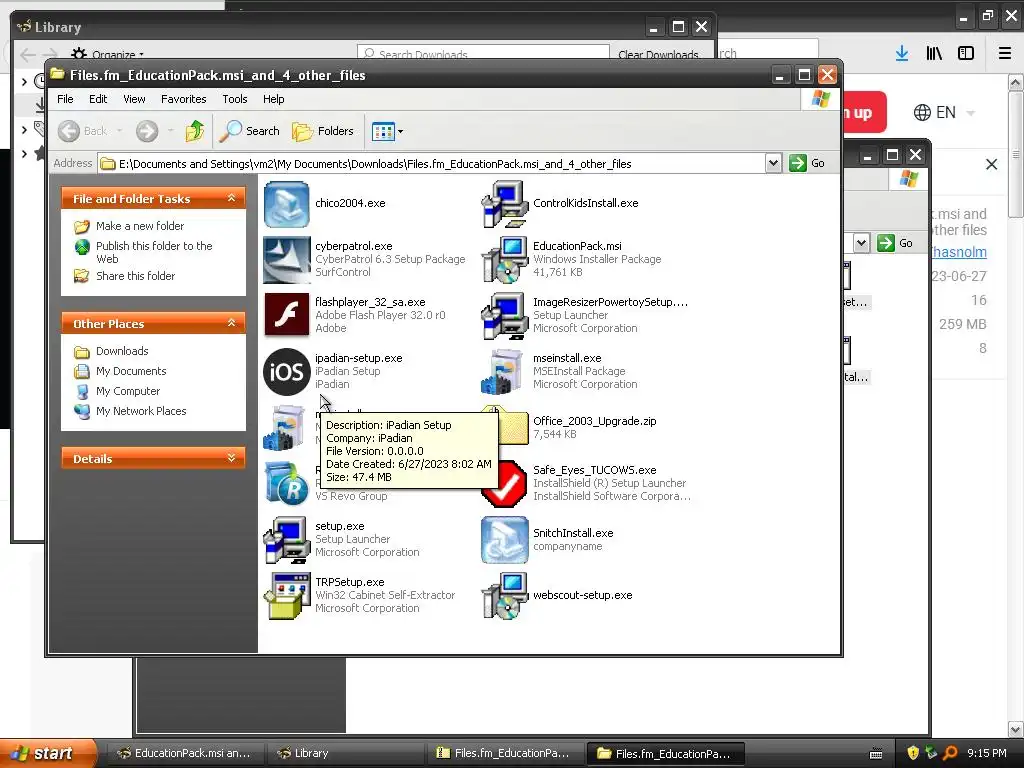
Task: Select the Revo Group installer icon
Action: click(286, 484)
